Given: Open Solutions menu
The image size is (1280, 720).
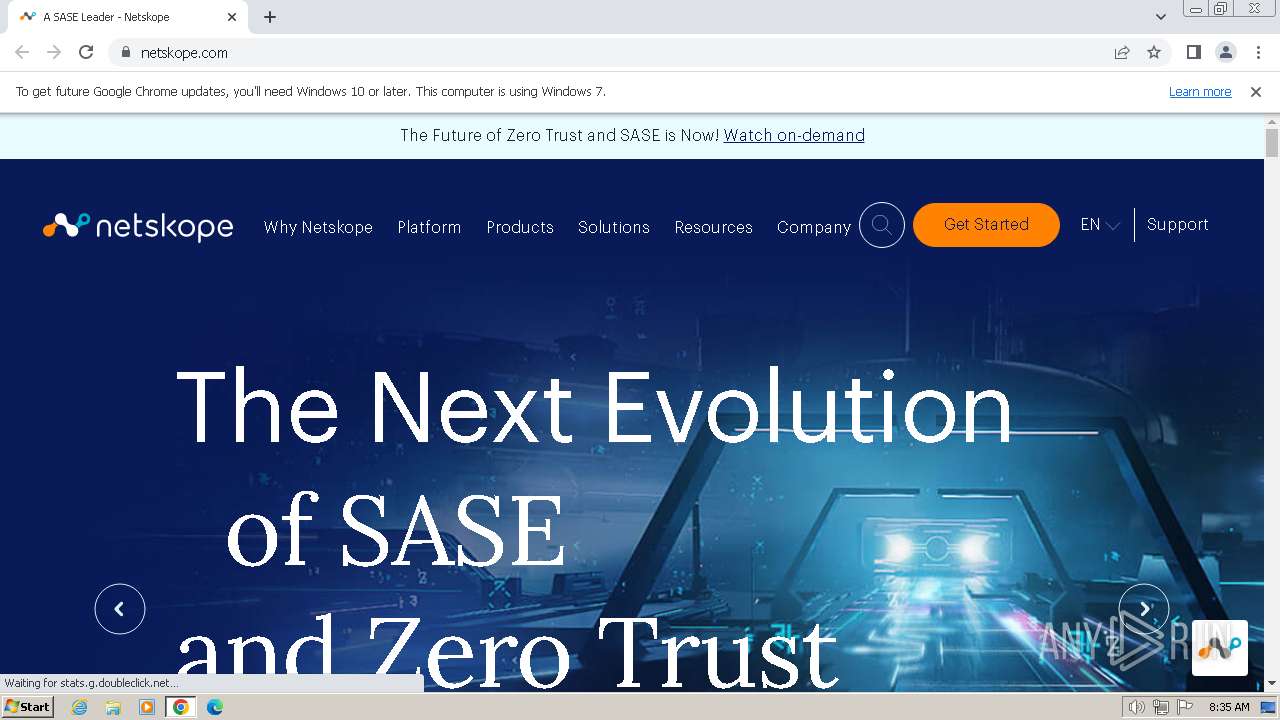Looking at the screenshot, I should pyautogui.click(x=614, y=227).
